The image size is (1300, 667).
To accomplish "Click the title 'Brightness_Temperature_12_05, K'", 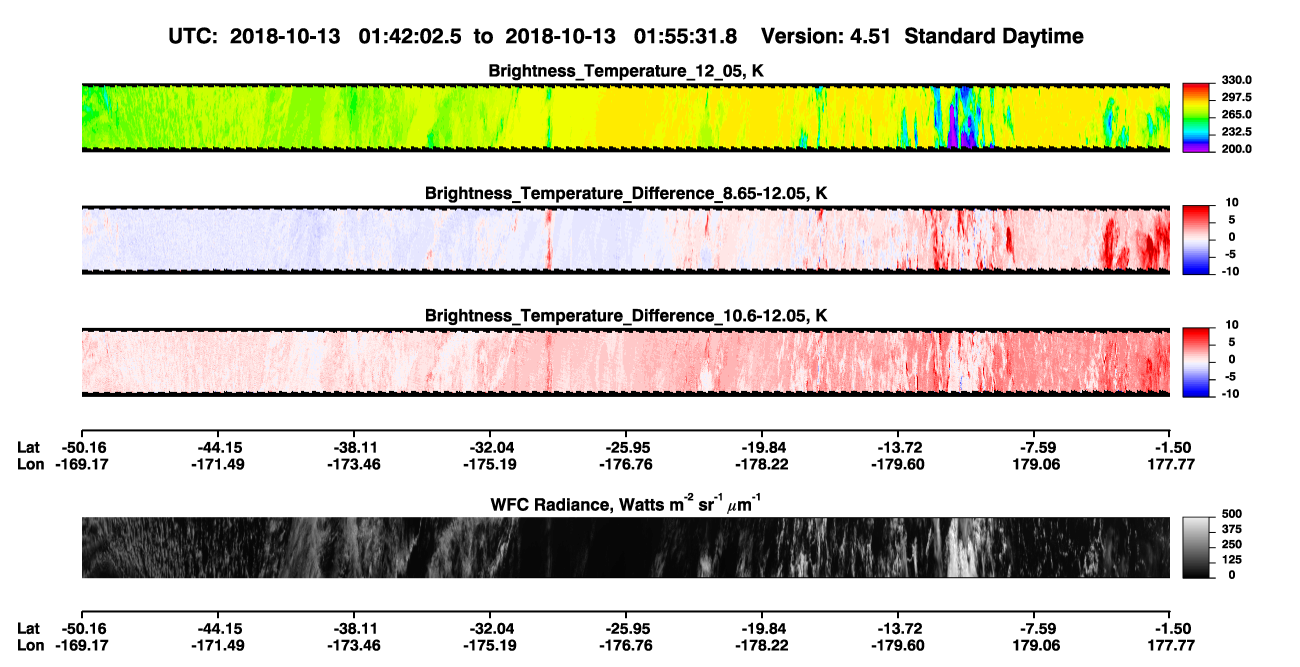I will coord(626,70).
